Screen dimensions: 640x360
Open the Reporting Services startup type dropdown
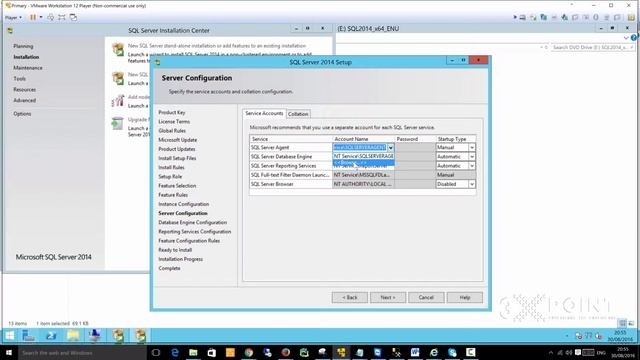pos(471,166)
